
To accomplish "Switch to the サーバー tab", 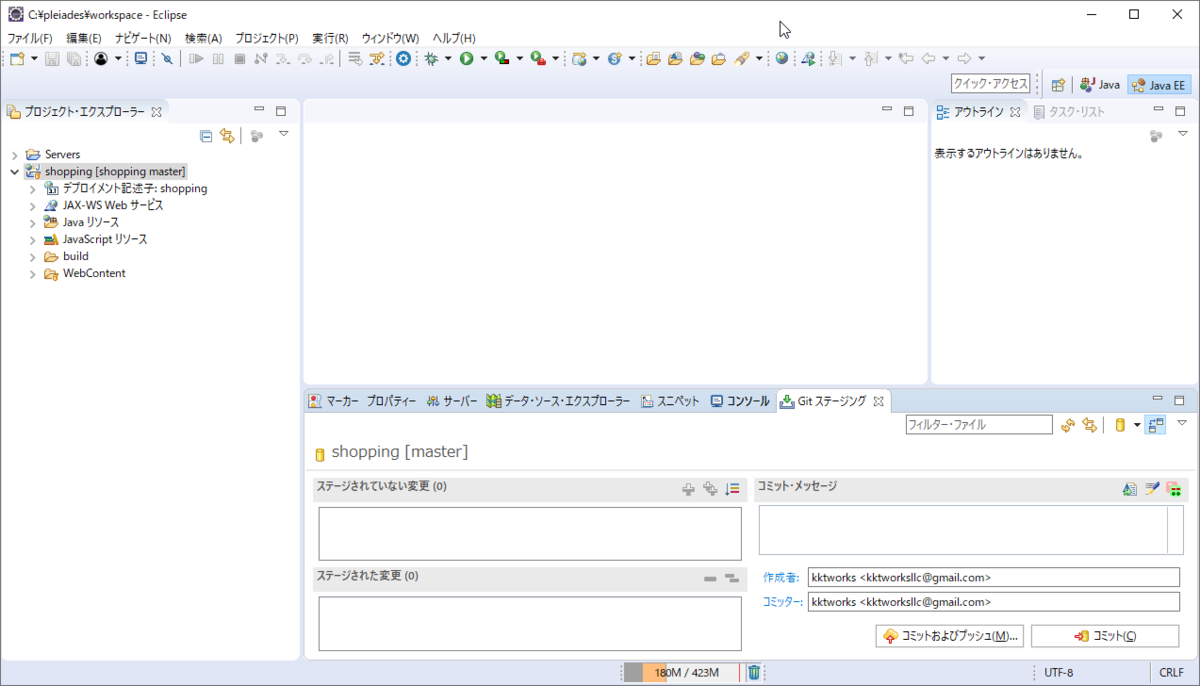I will coord(452,401).
